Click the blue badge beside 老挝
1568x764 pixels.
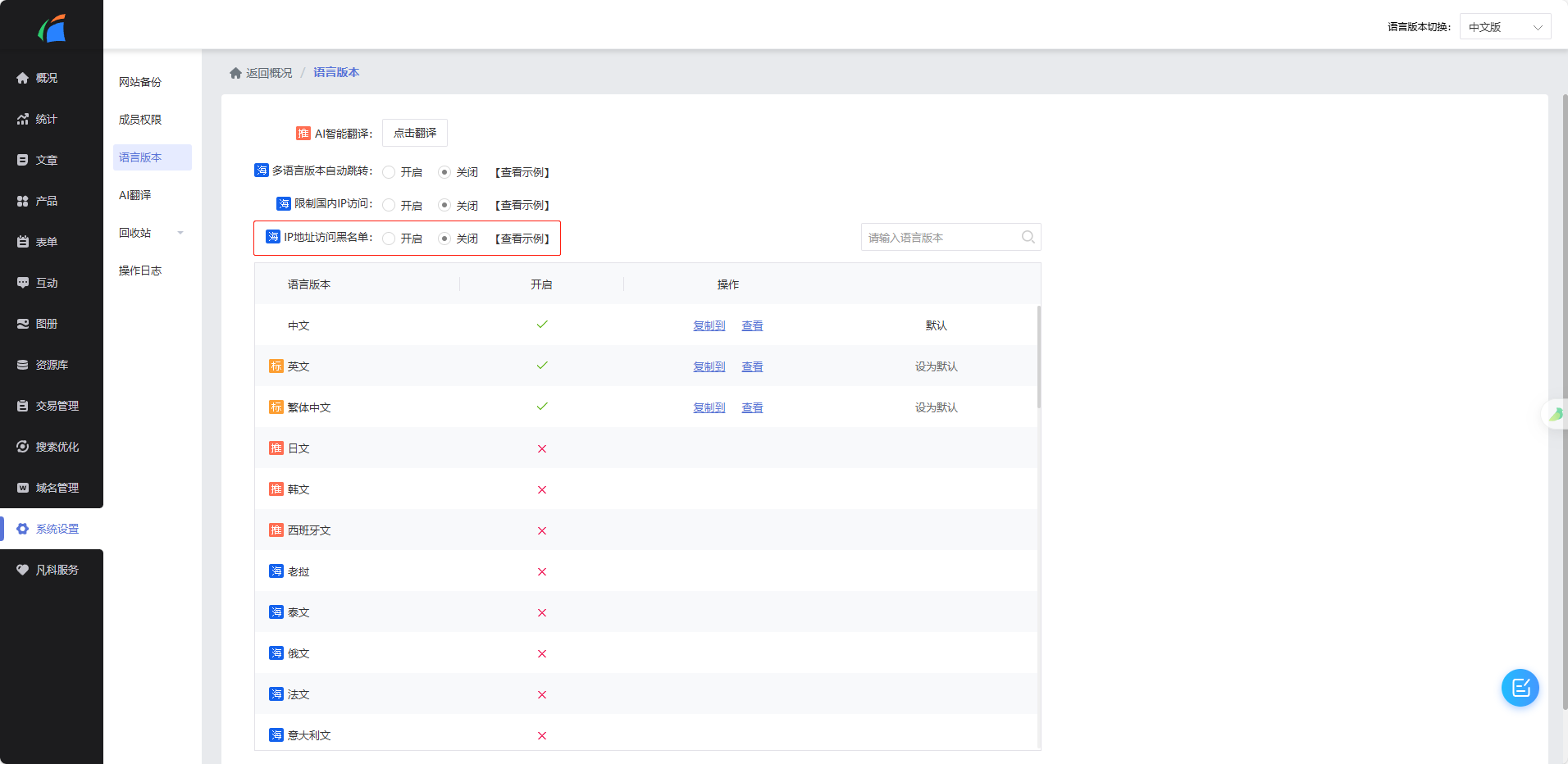pyautogui.click(x=276, y=571)
